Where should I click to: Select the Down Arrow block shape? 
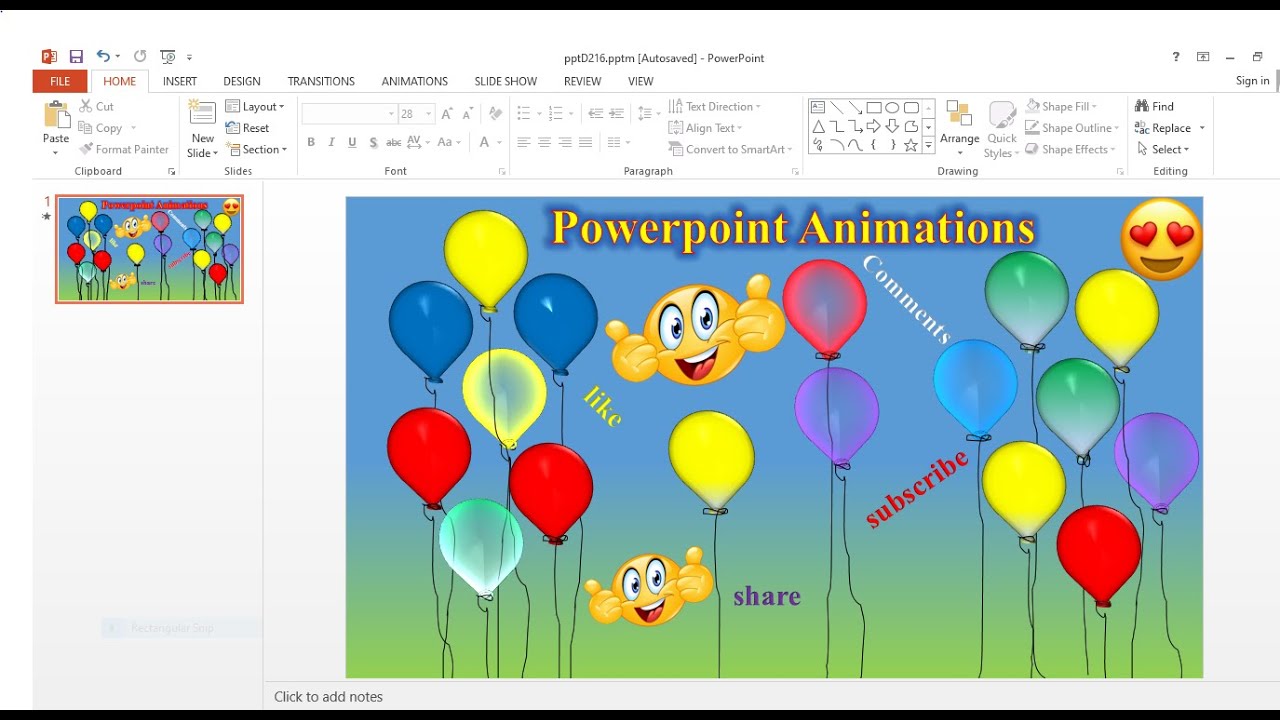click(892, 126)
